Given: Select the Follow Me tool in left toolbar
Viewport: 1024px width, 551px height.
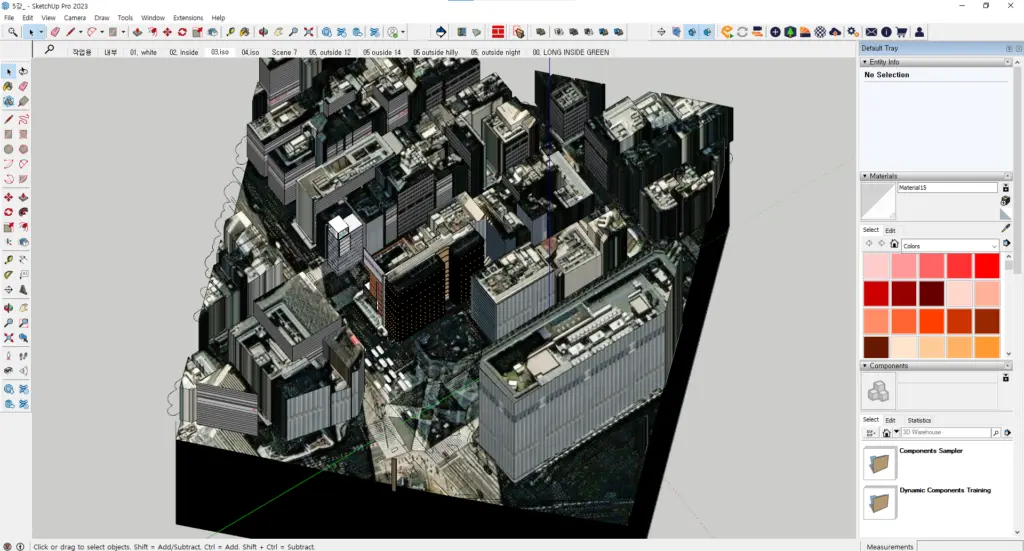Looking at the screenshot, I should (x=24, y=212).
